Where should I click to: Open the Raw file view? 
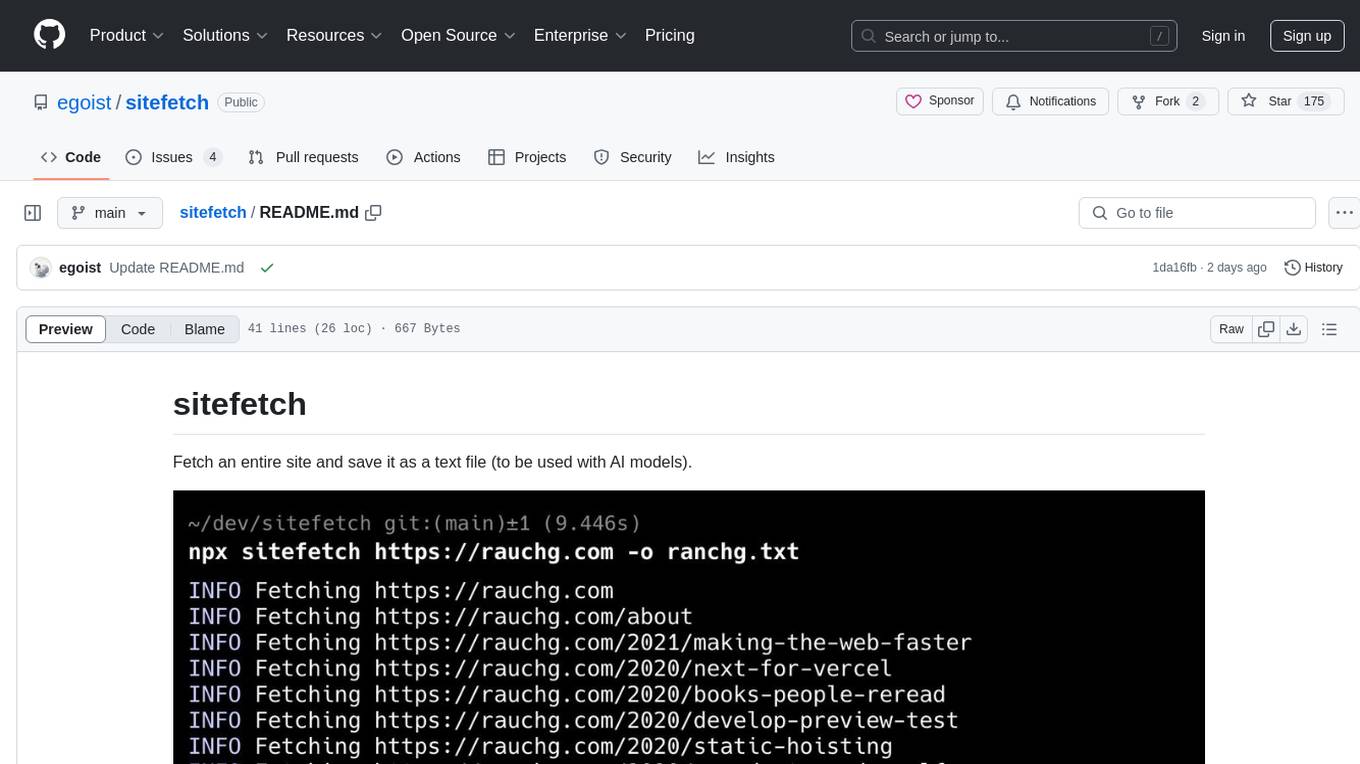(1231, 329)
